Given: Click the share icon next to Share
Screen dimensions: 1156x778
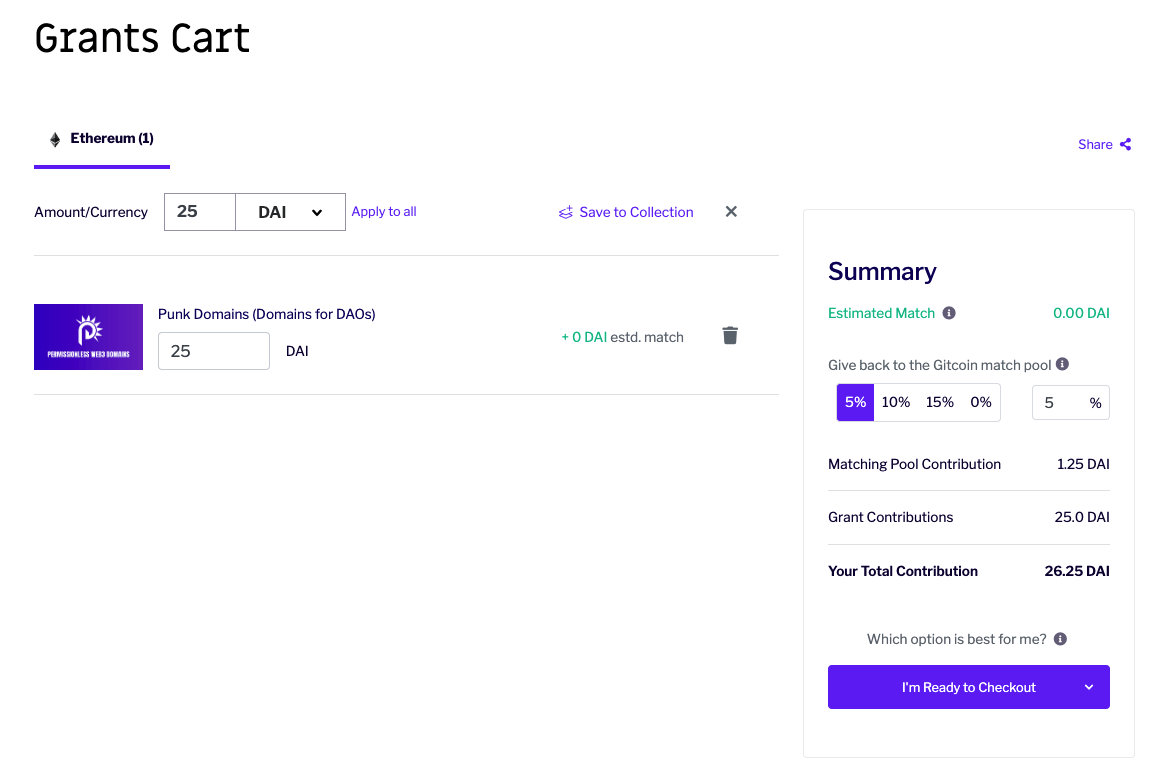Looking at the screenshot, I should [1125, 145].
